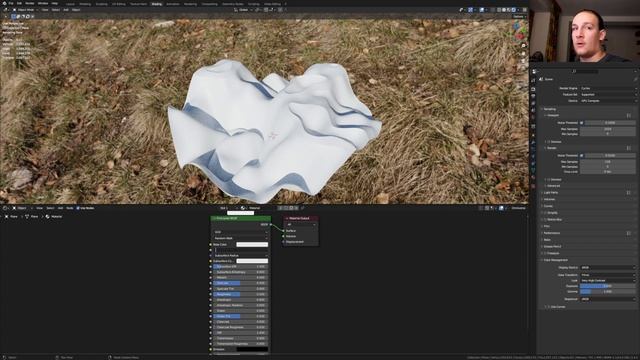Click the Material breadcrumb in node editor
The height and width of the screenshot is (360, 640).
54,217
